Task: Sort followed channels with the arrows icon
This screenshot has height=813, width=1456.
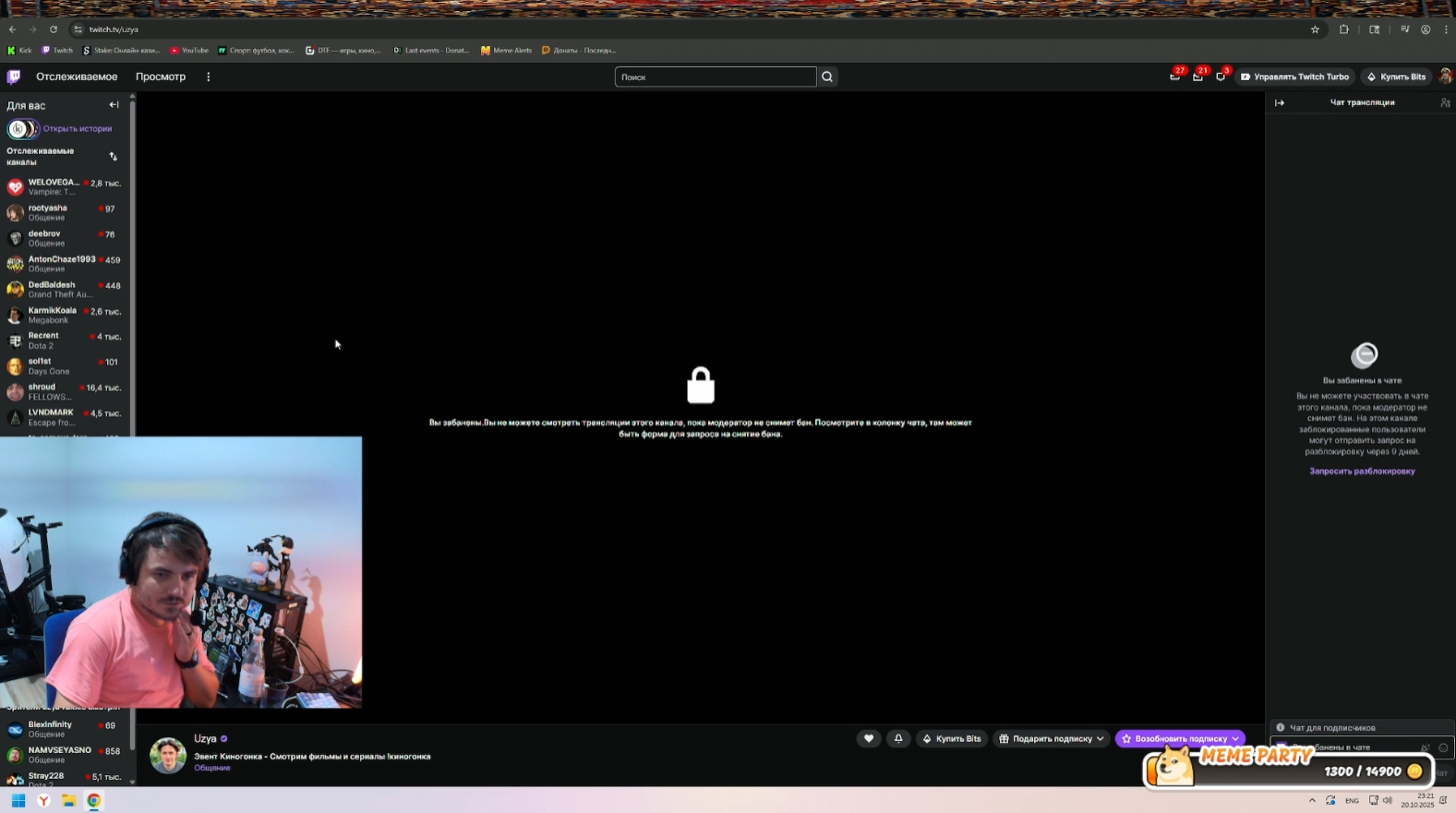Action: click(114, 157)
